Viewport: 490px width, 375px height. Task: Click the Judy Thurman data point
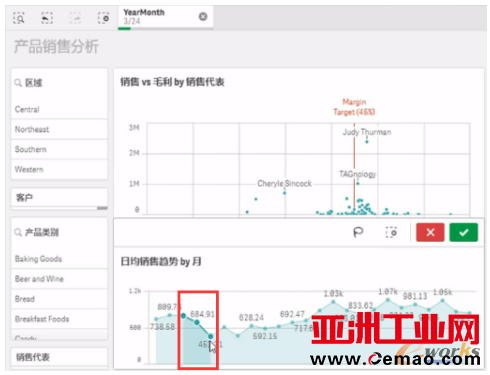[367, 142]
